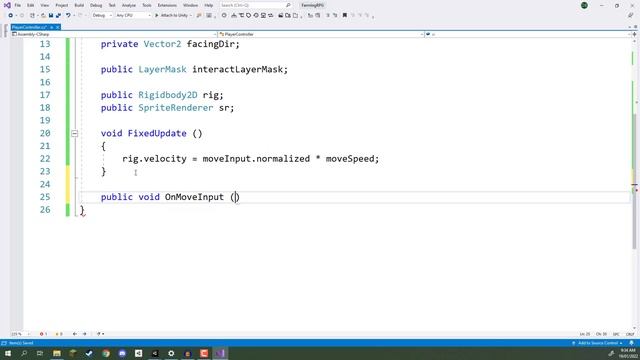Open the Tools menu
The height and width of the screenshot is (360, 640).
(x=147, y=5)
